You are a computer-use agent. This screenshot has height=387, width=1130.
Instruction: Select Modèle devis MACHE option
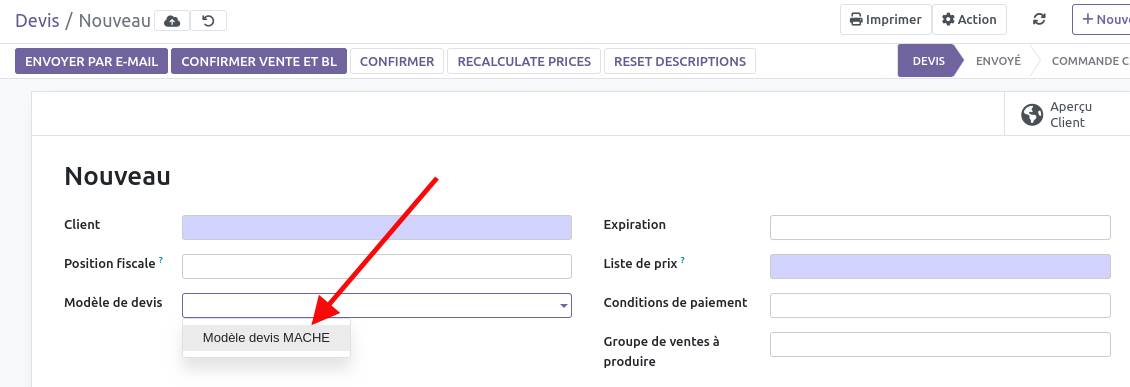click(267, 337)
